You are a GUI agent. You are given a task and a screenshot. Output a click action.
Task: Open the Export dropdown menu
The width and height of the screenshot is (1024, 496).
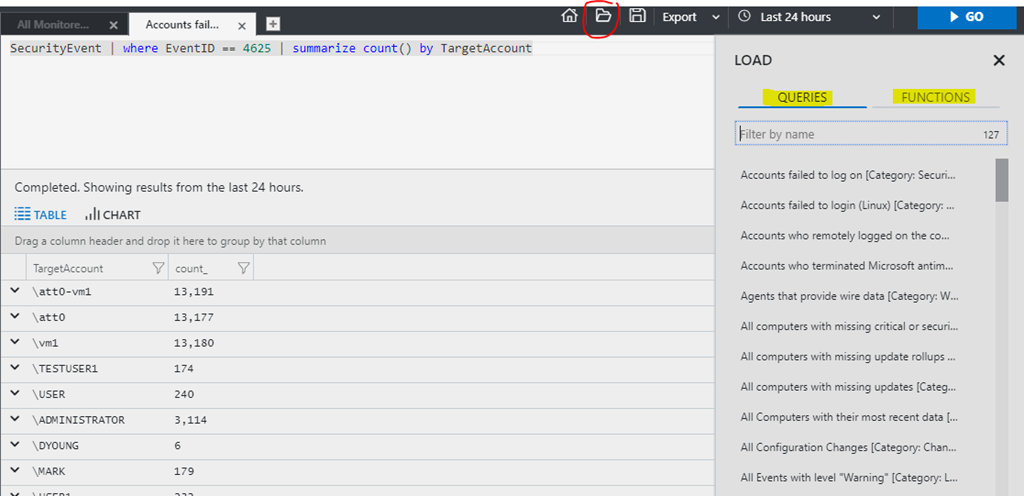click(690, 17)
